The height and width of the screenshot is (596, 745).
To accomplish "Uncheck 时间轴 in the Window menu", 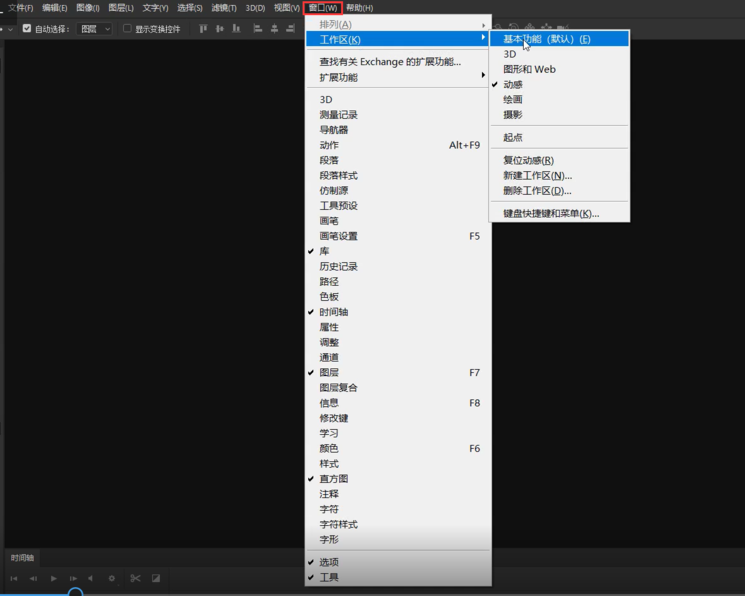I will [x=334, y=312].
